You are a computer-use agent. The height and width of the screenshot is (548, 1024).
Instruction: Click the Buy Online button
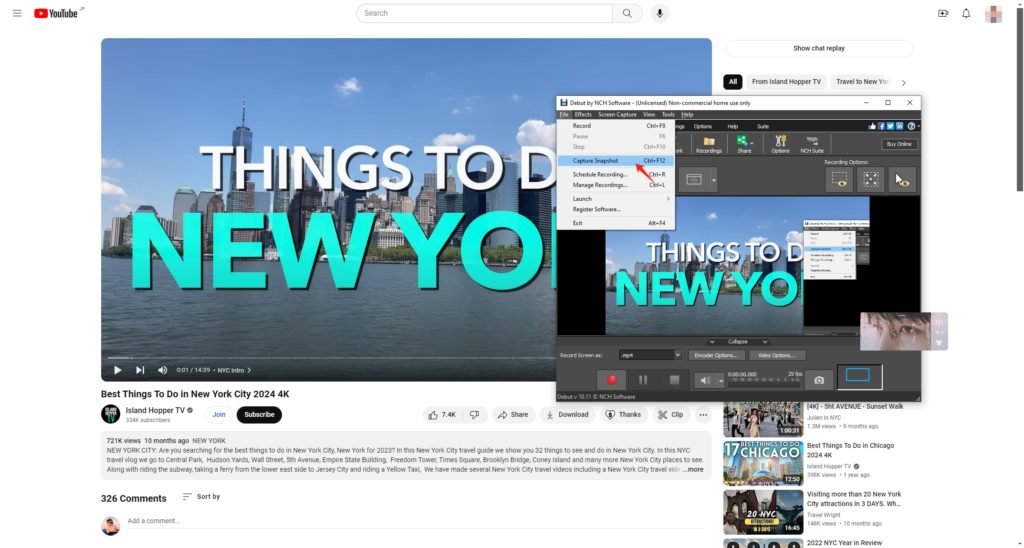click(899, 144)
